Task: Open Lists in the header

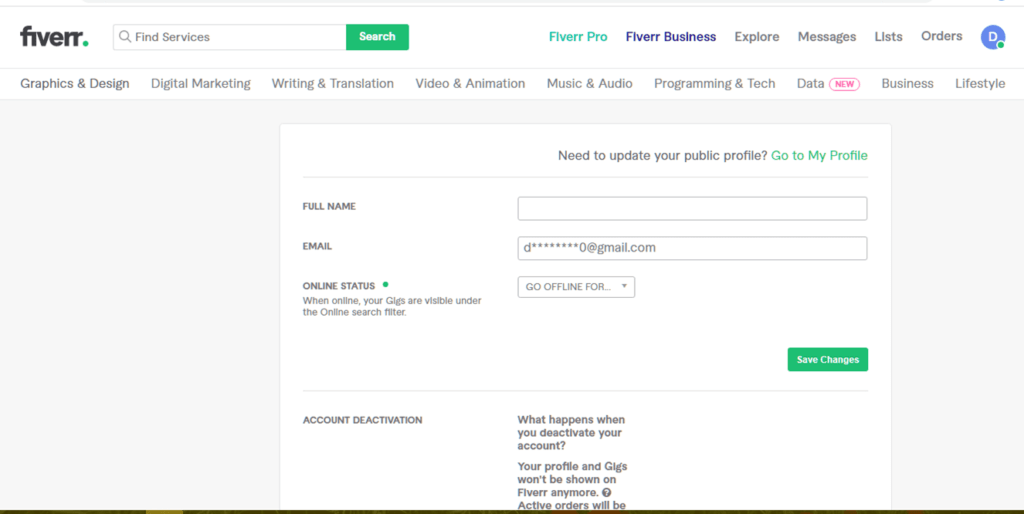Action: click(888, 37)
